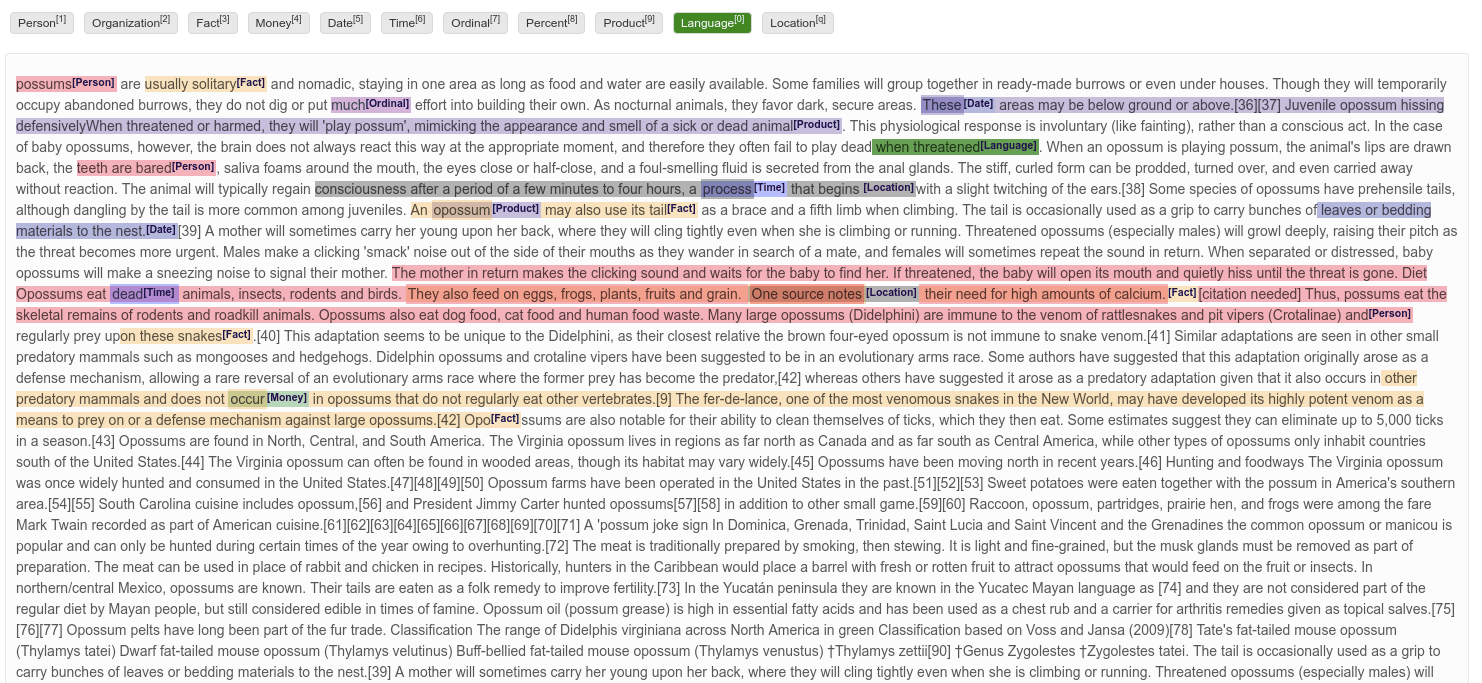
Task: Activate the Organization label
Action: 130,22
